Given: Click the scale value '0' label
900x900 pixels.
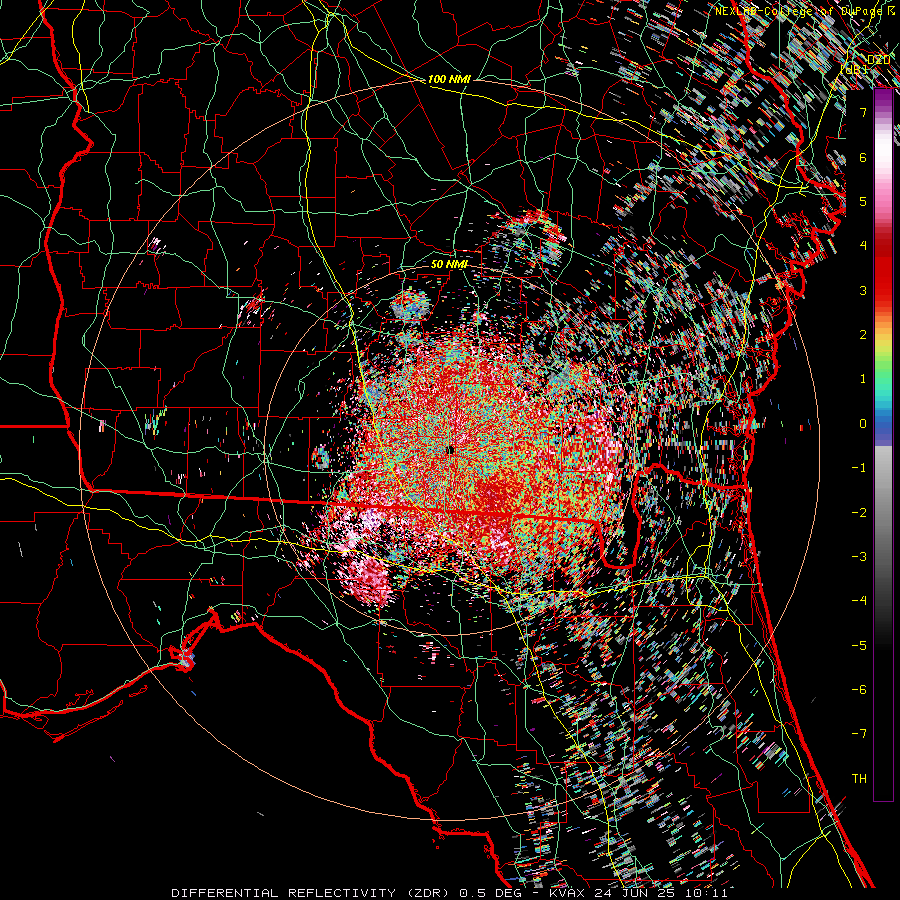Looking at the screenshot, I should click(863, 423).
